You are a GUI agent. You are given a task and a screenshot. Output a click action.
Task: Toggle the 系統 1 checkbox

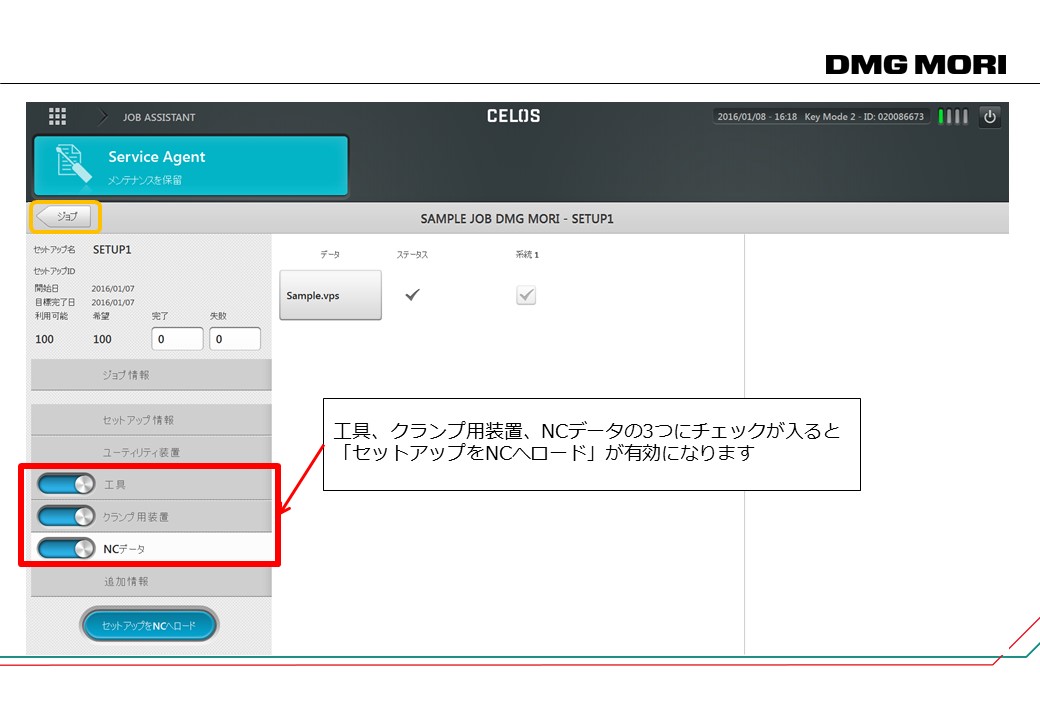[x=526, y=295]
